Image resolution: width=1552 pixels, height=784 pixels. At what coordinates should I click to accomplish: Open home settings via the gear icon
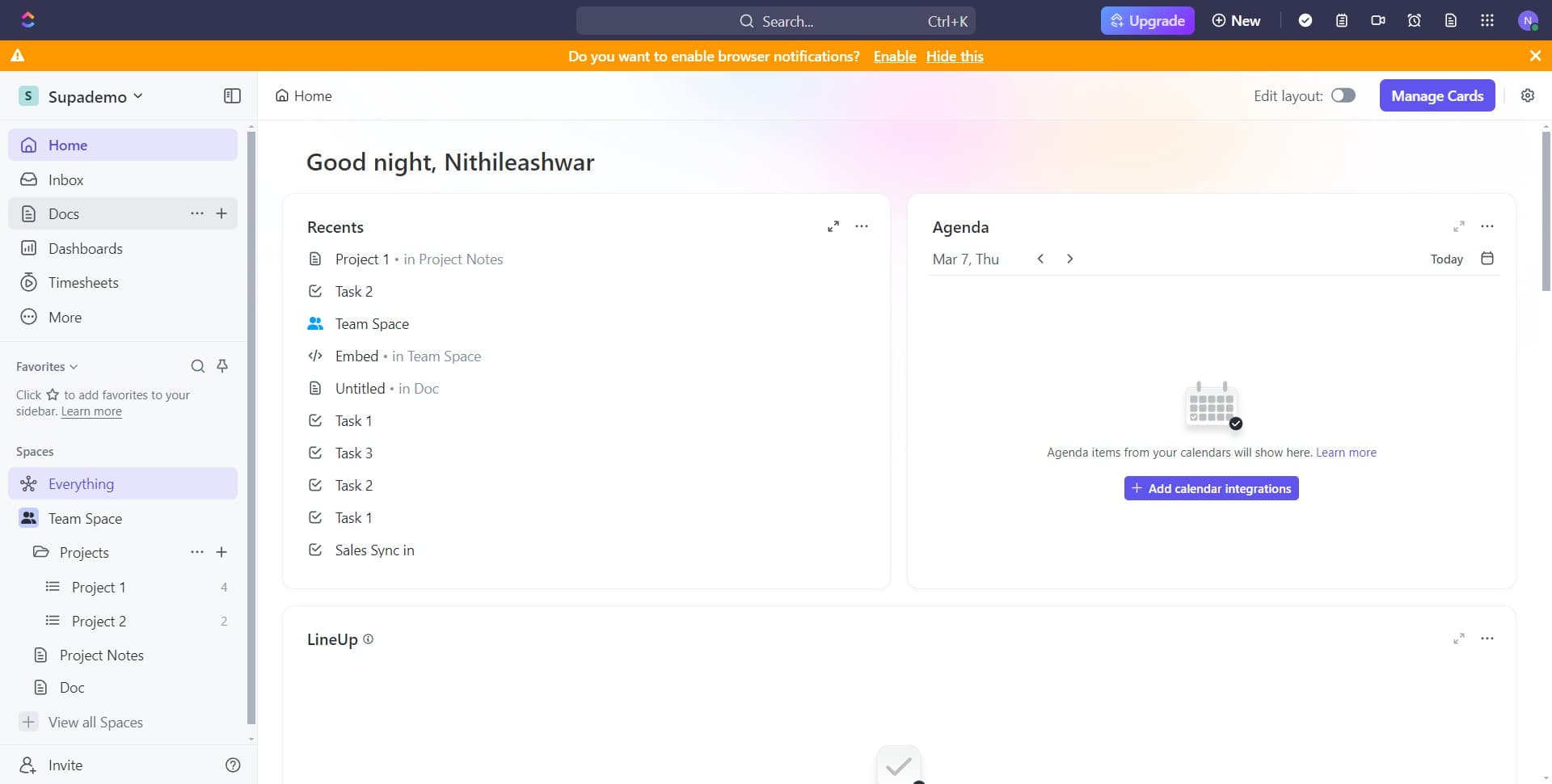point(1528,95)
